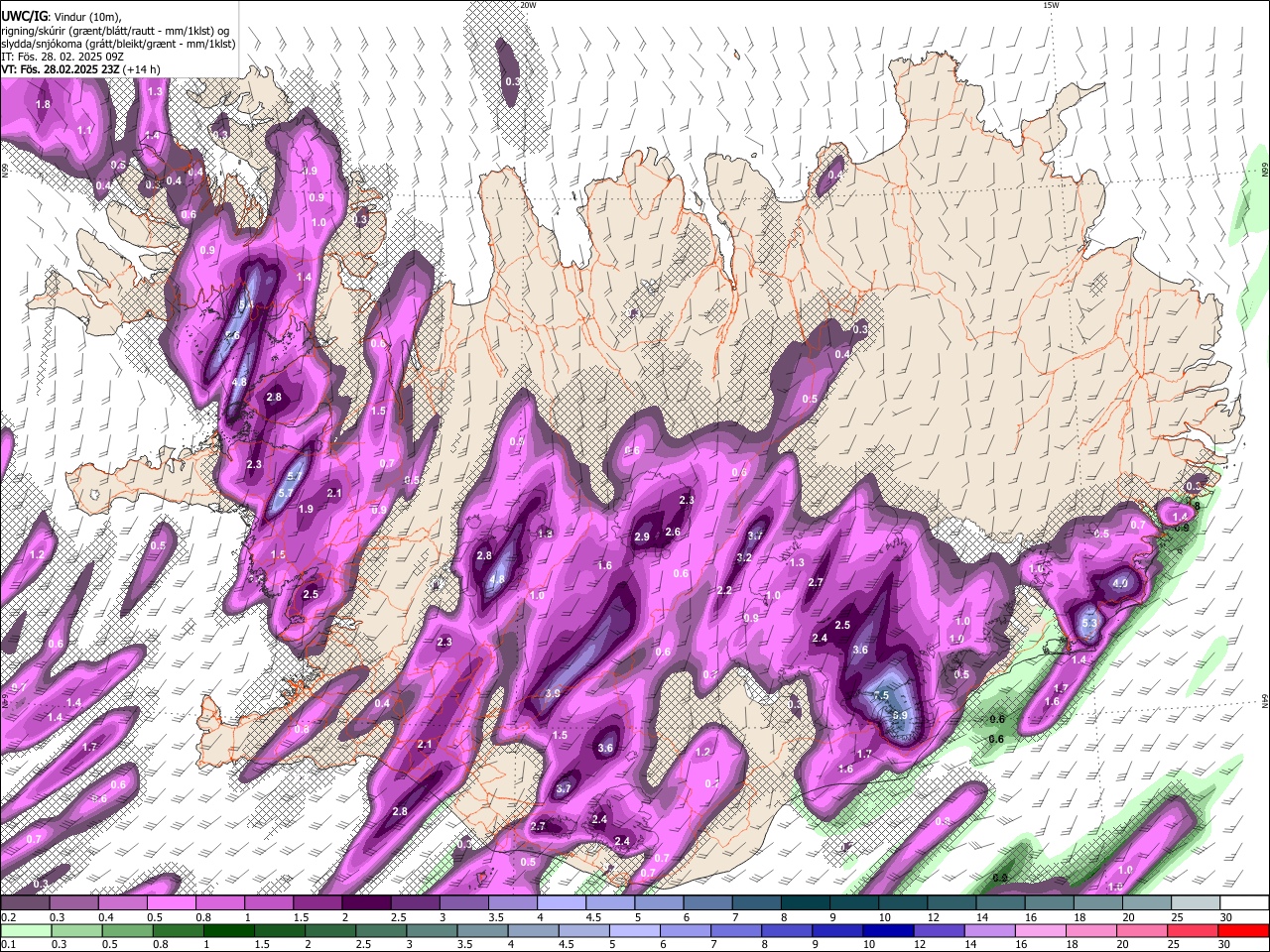
Task: Click the 4.0 precipitation value on the map
Action: (x=1121, y=583)
